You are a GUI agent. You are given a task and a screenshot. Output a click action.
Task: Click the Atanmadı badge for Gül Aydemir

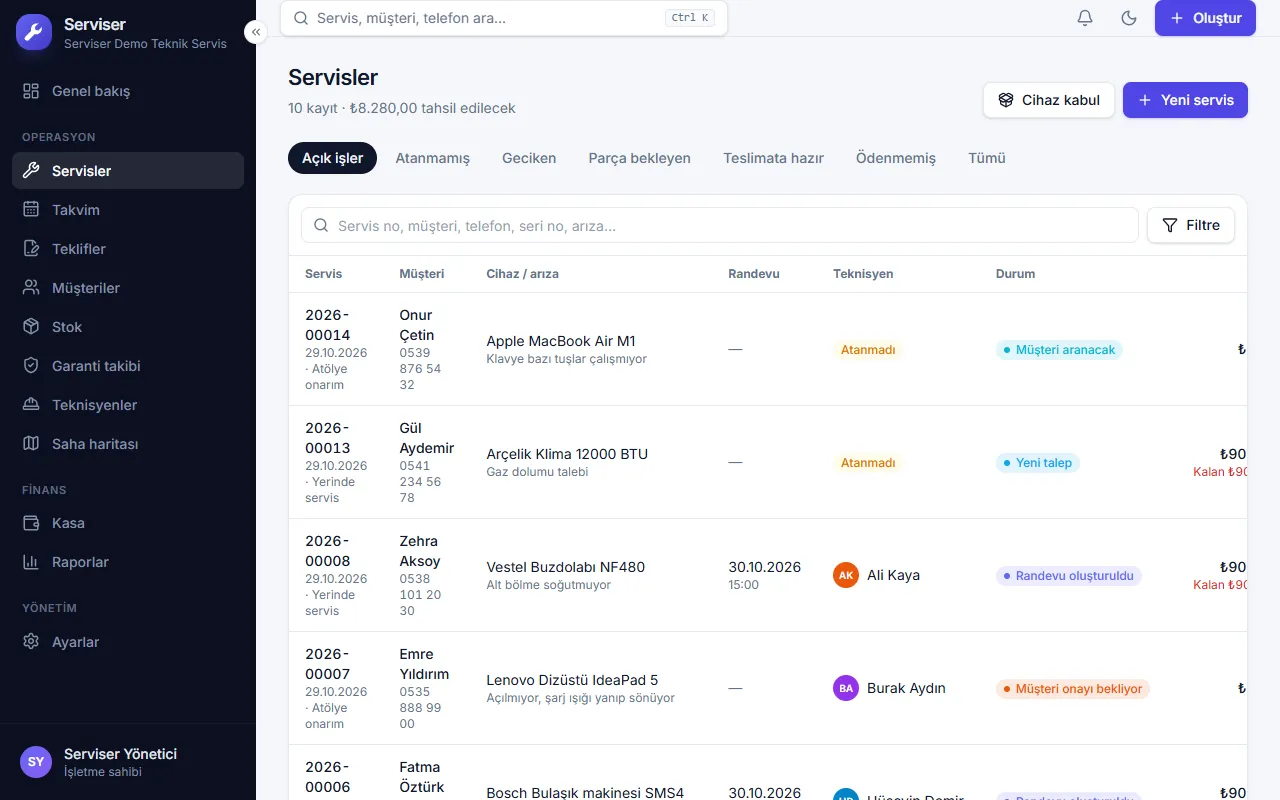(x=868, y=463)
